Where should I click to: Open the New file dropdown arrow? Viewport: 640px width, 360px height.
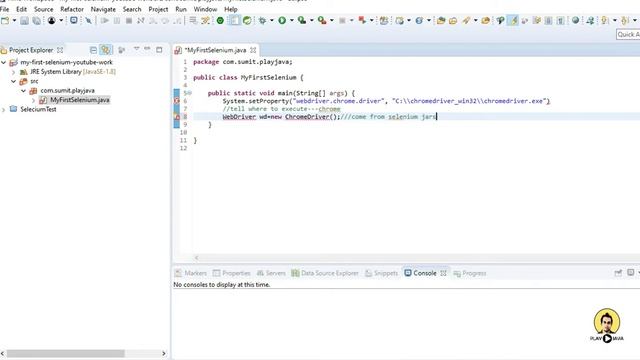pos(14,20)
